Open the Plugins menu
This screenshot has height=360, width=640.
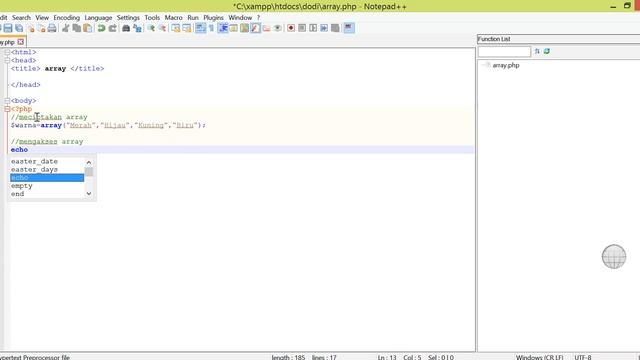[x=213, y=18]
